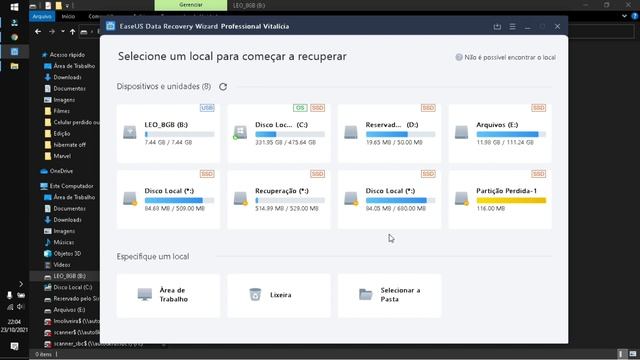Screen dimensions: 640x360
Task: Select LEO_8GB (B:) in Explorer sidebar
Action: point(65,276)
